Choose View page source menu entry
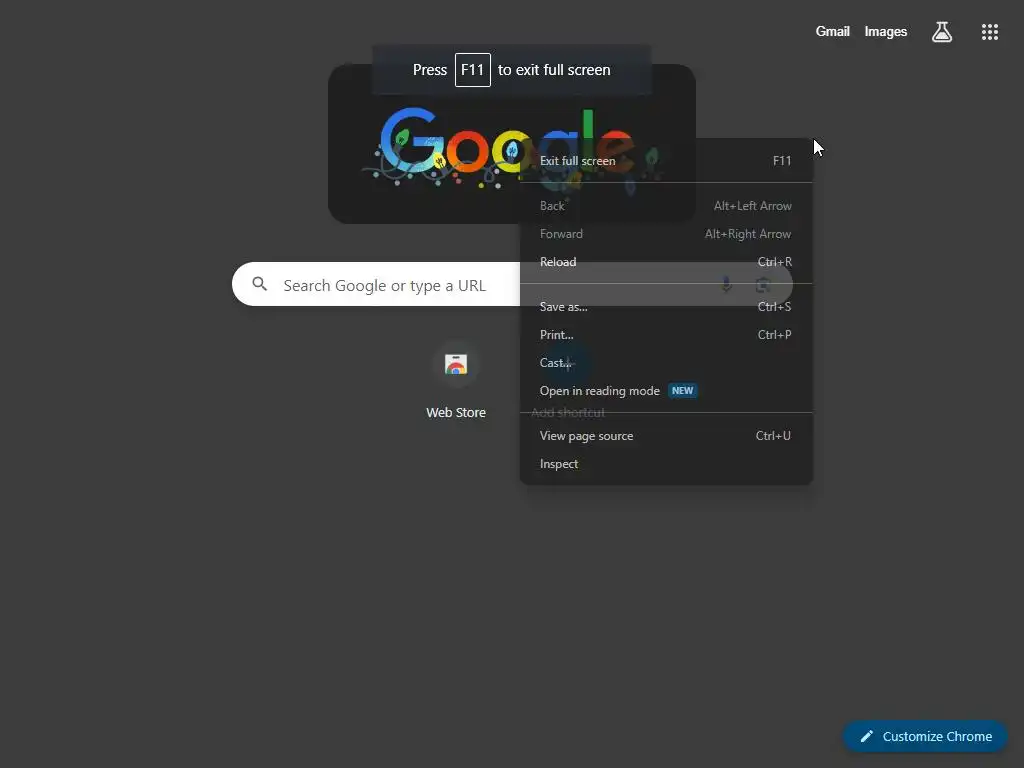The width and height of the screenshot is (1024, 768). [x=666, y=436]
